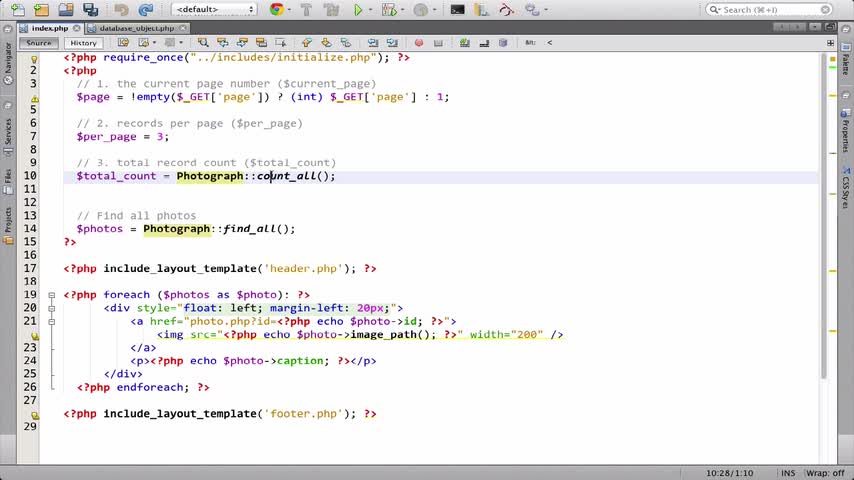Click the warning icon on line 4
This screenshot has height=480, width=854.
(x=34, y=99)
